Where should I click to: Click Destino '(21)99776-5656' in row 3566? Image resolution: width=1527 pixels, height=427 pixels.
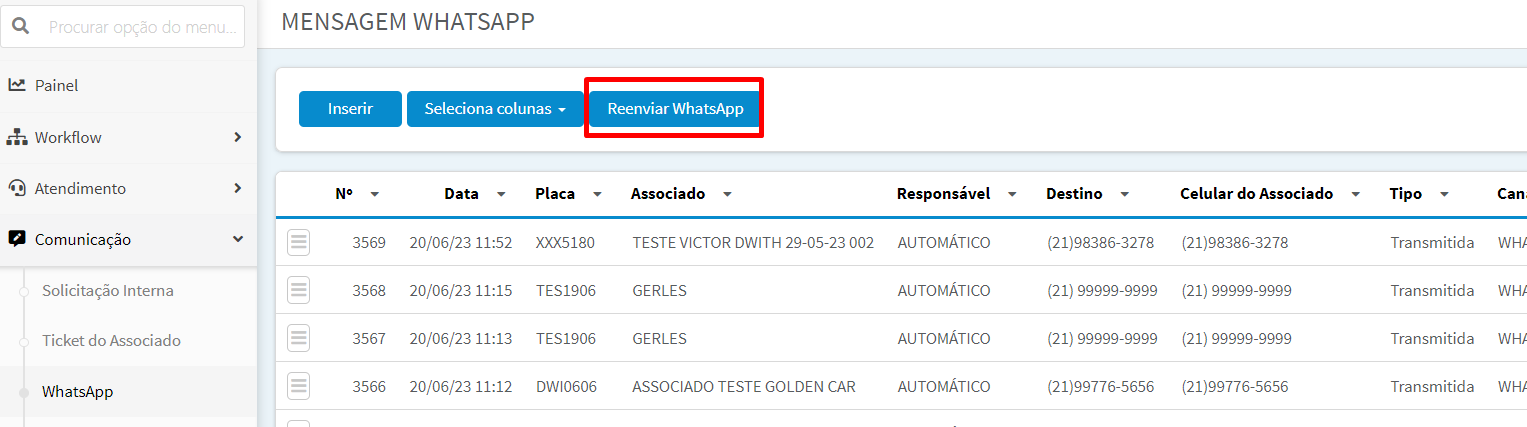pos(1100,386)
